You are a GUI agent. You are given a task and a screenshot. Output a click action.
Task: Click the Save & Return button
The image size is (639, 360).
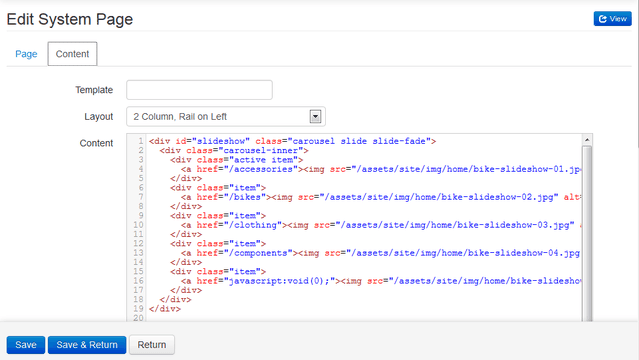87,345
